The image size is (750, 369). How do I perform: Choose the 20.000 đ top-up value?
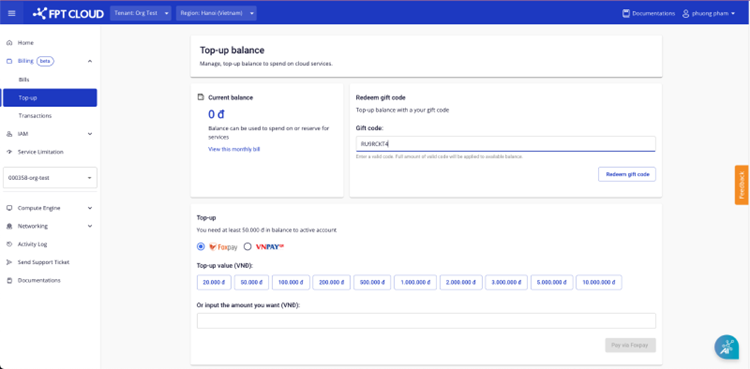click(214, 282)
